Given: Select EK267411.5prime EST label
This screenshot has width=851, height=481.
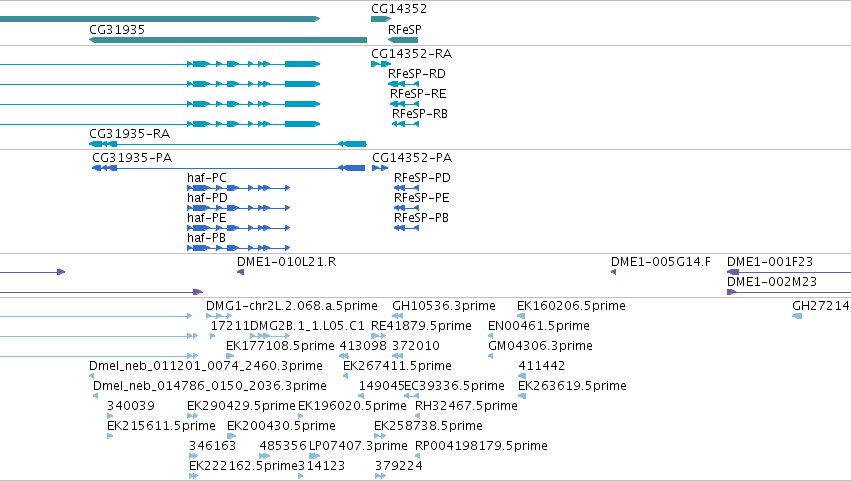Looking at the screenshot, I should (397, 366).
